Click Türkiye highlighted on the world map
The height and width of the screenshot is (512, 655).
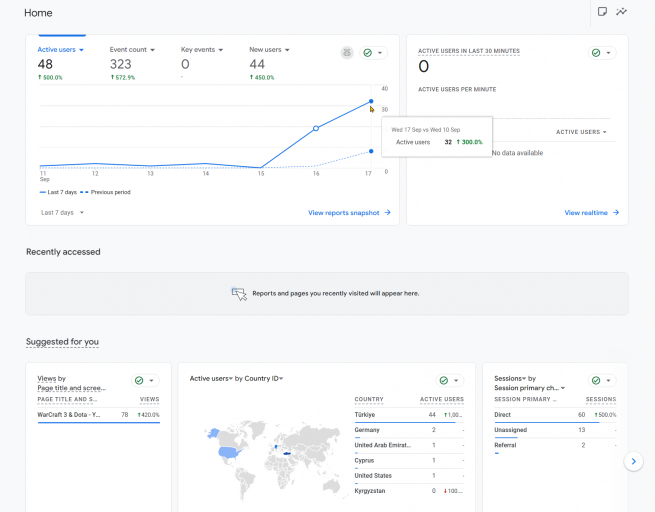[287, 453]
